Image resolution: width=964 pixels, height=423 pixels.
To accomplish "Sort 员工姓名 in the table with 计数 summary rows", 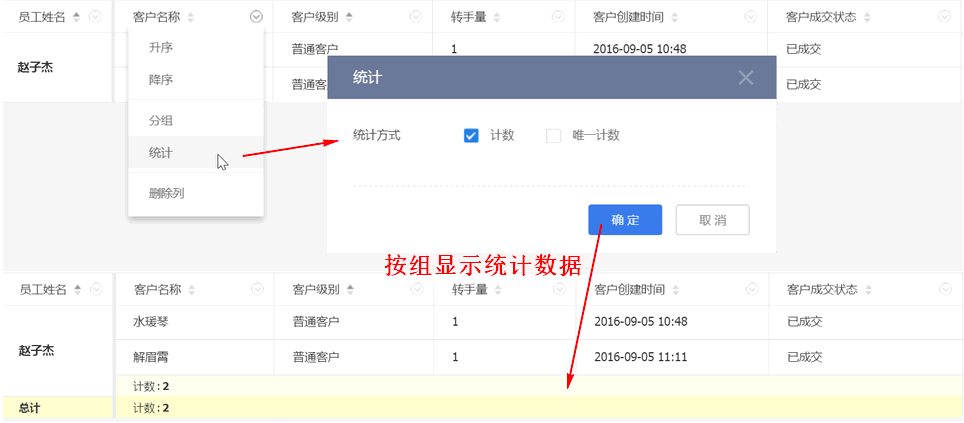I will [x=77, y=290].
